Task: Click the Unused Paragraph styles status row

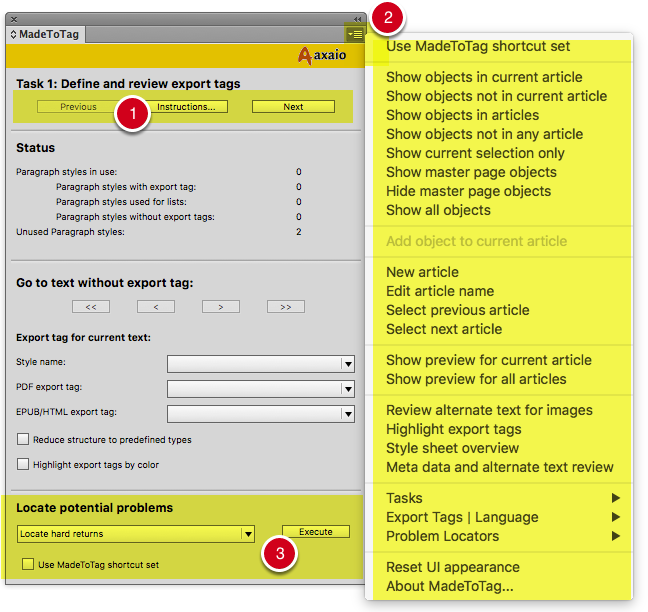Action: (159, 232)
